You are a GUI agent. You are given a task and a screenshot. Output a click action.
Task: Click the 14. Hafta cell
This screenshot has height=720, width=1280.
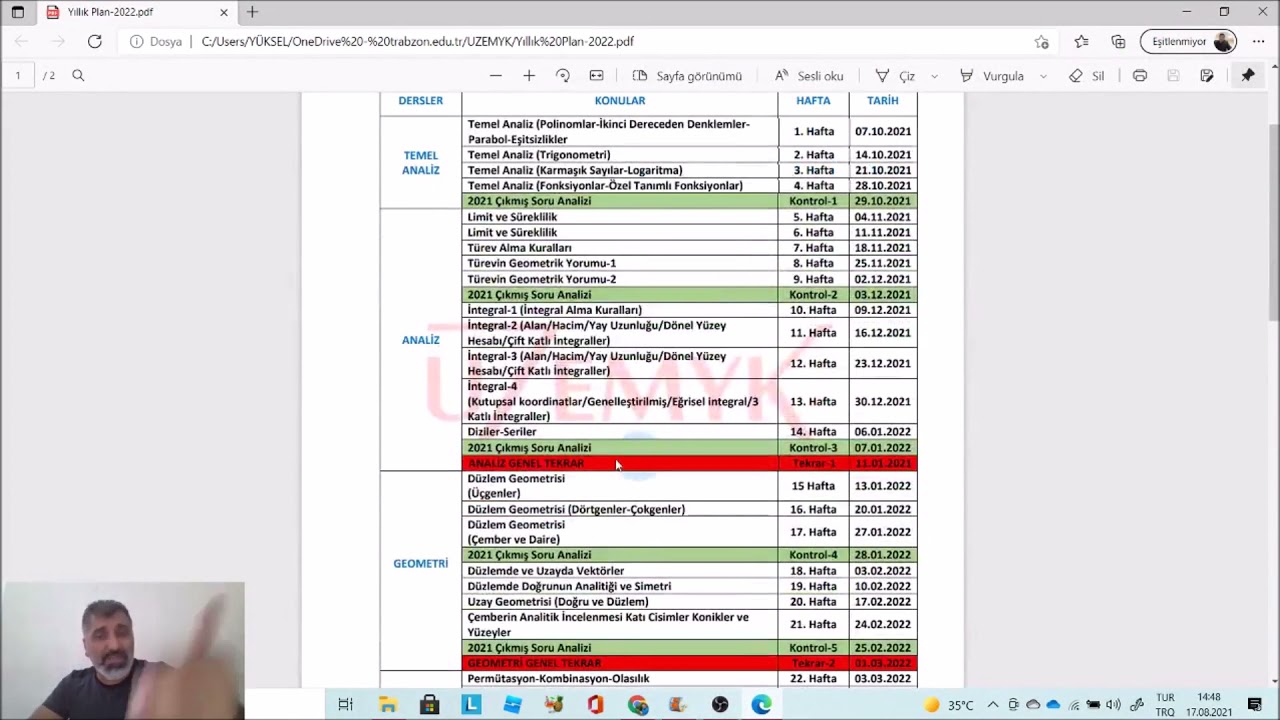[813, 432]
